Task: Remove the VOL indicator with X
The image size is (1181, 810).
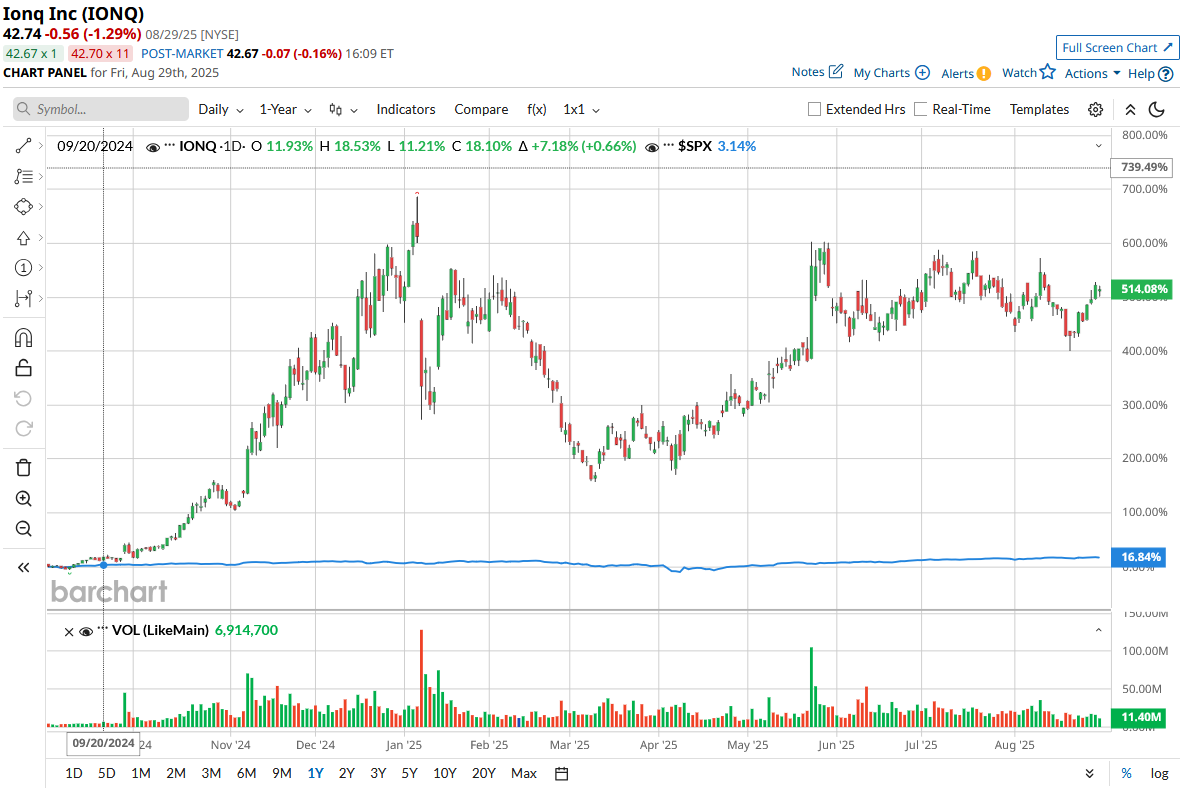Action: pos(69,631)
